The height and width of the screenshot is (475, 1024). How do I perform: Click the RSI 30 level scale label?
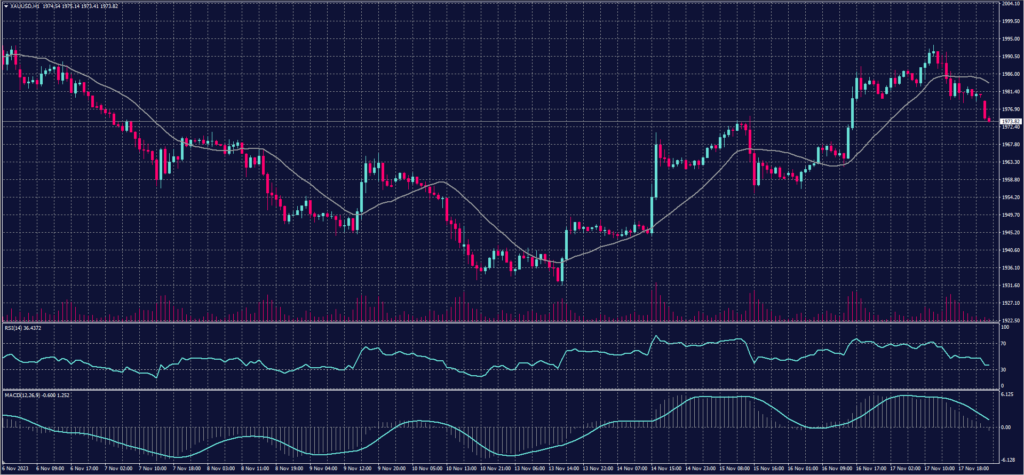click(x=1001, y=369)
